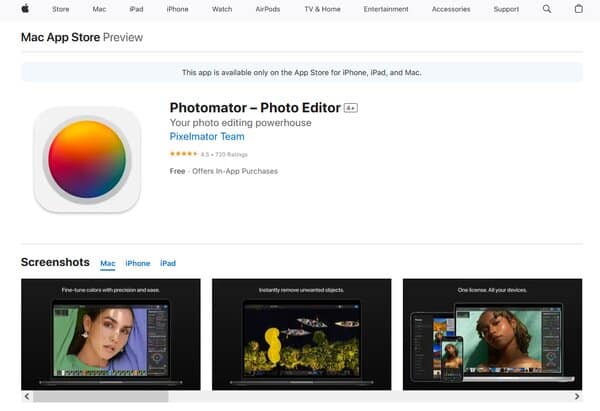600x411 pixels.
Task: Click the Apple logo icon
Action: [25, 8]
